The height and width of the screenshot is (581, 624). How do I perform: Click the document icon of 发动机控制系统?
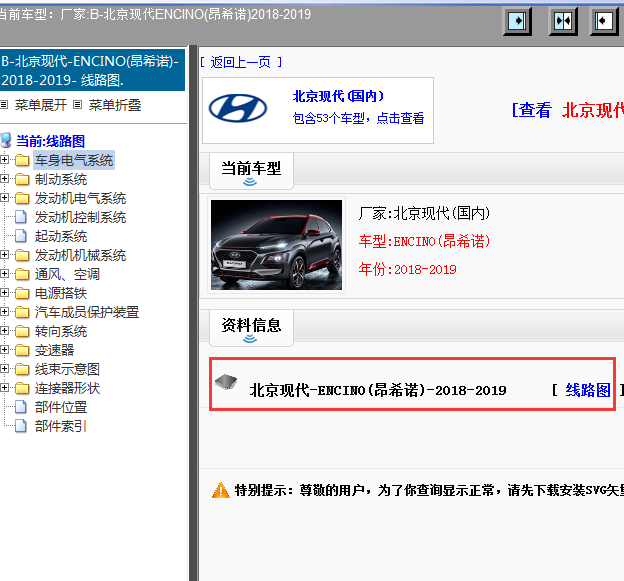tap(21, 217)
